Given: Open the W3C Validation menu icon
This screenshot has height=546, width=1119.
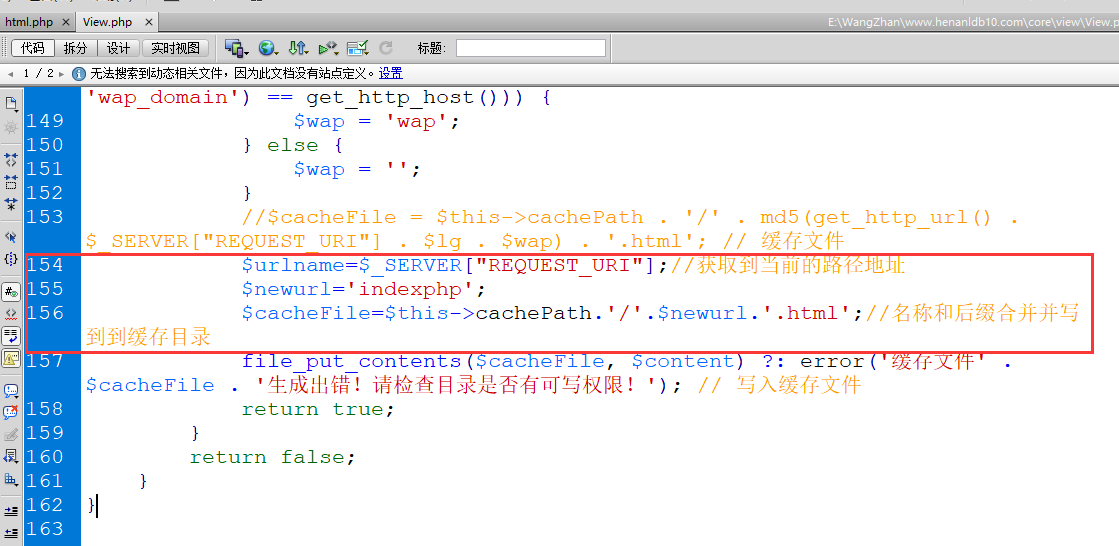Looking at the screenshot, I should (328, 49).
